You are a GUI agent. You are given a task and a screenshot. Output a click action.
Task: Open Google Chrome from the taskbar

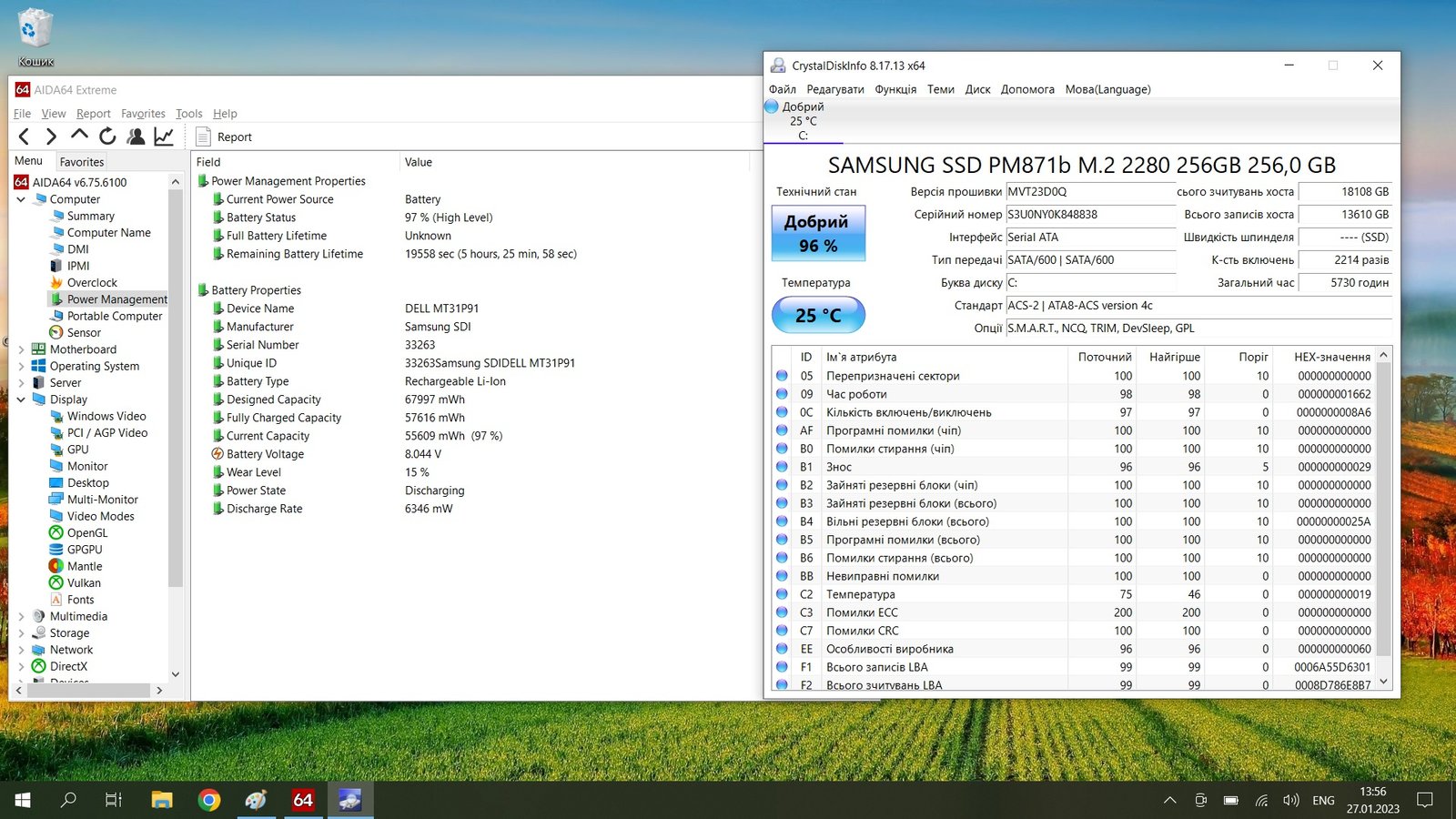209,800
